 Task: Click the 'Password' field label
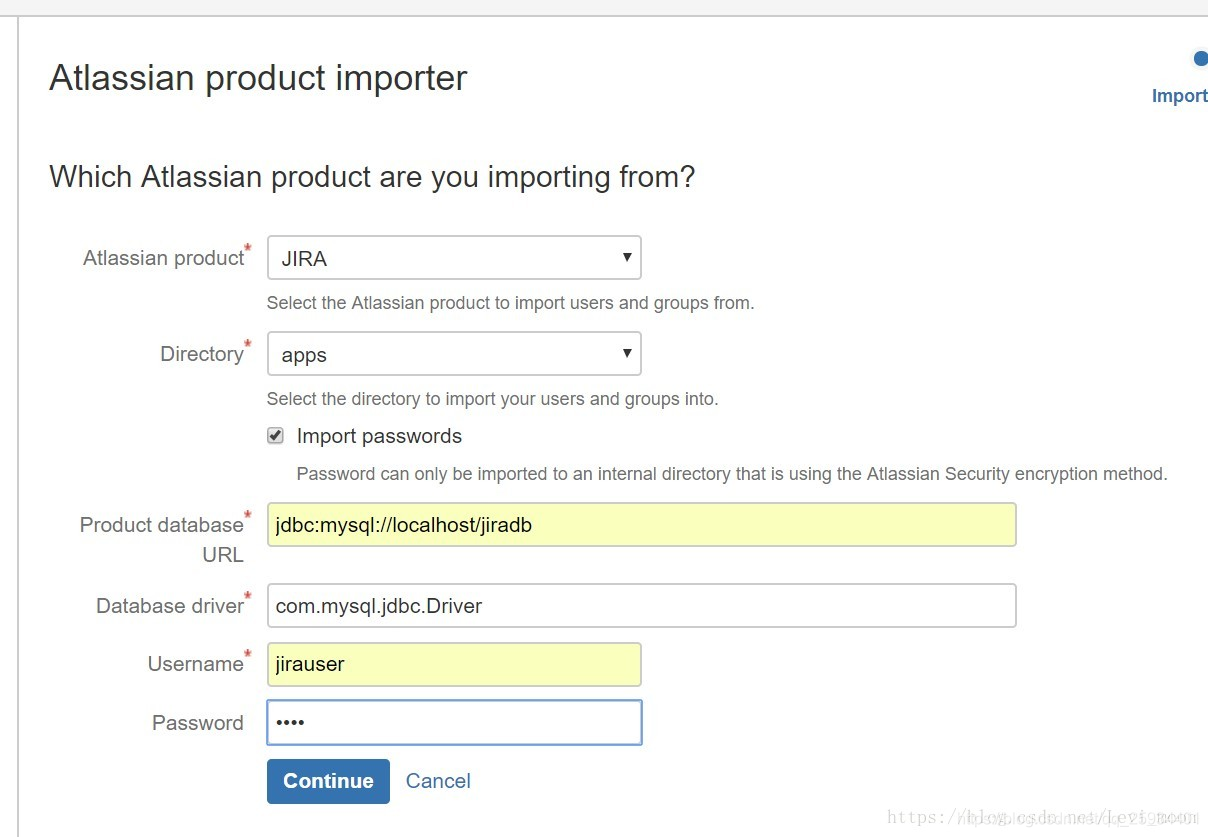[198, 723]
